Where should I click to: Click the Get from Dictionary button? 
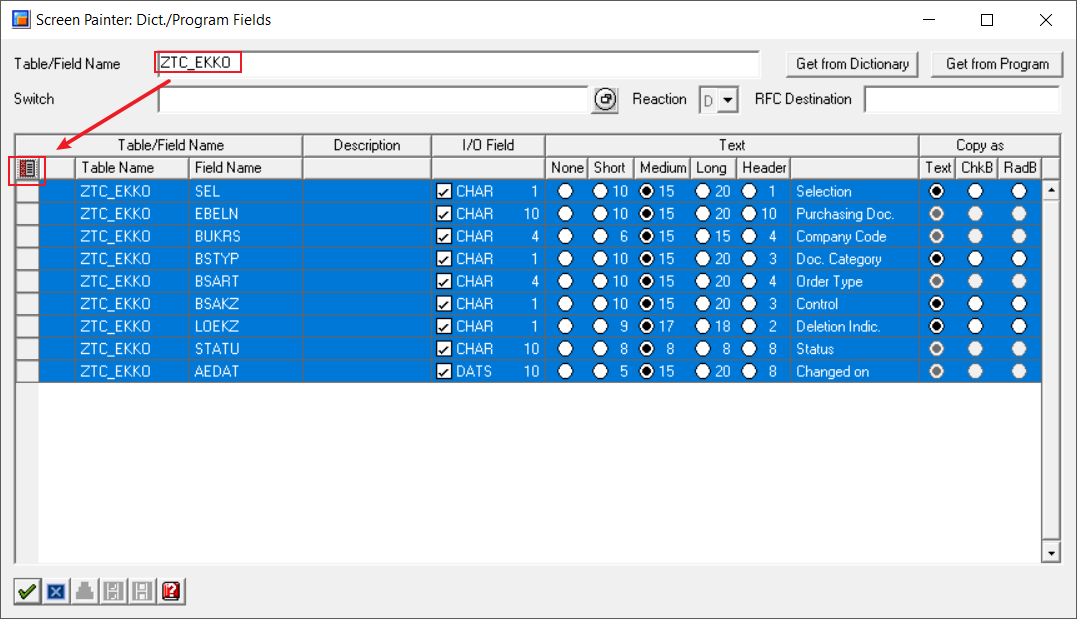[x=852, y=64]
